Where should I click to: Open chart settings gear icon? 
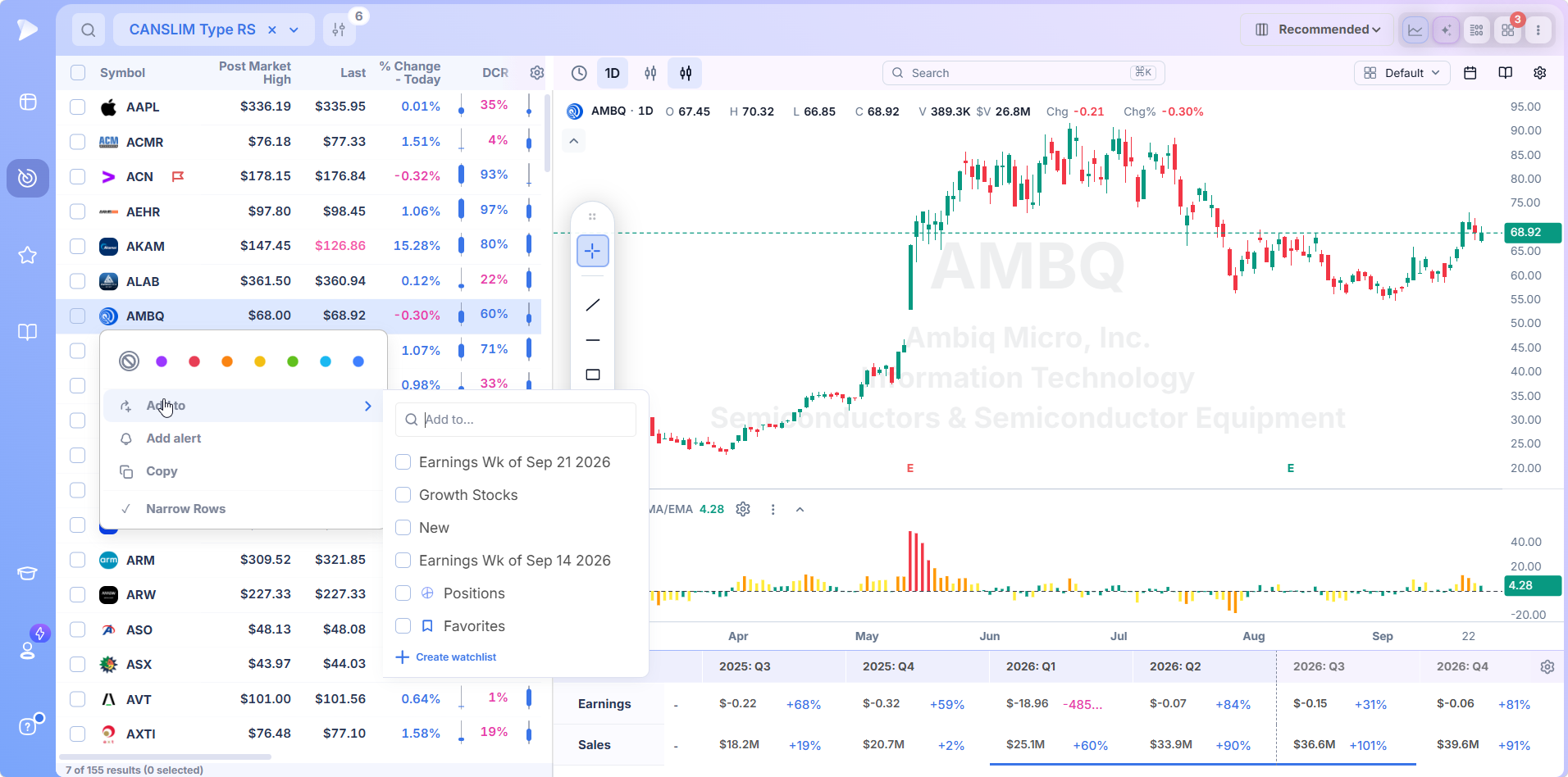pos(1540,73)
